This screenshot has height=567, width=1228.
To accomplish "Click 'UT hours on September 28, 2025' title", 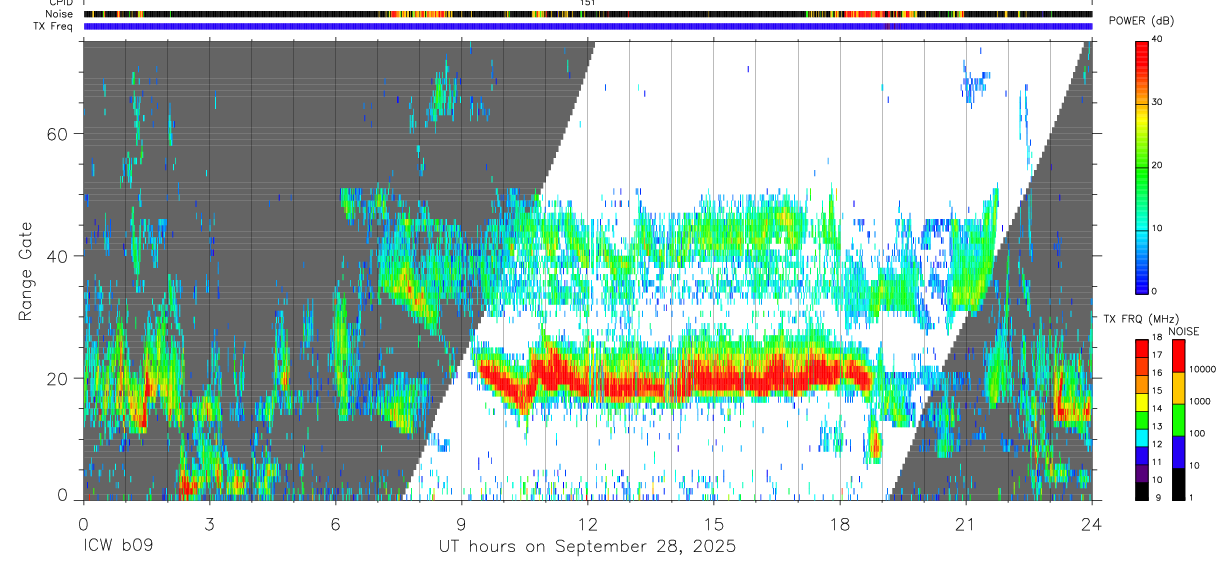I will coord(587,547).
